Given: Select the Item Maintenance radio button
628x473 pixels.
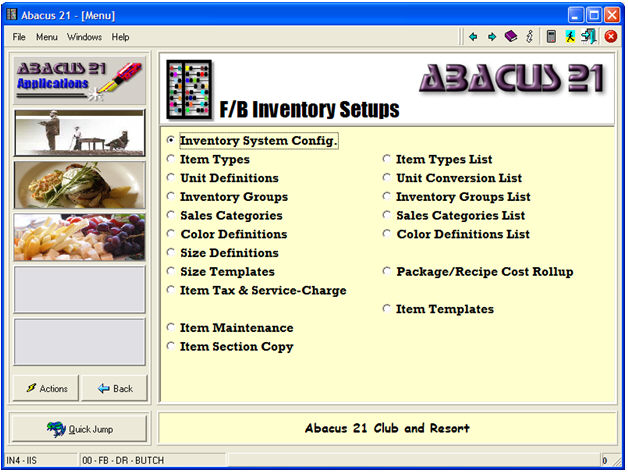Looking at the screenshot, I should tap(171, 328).
